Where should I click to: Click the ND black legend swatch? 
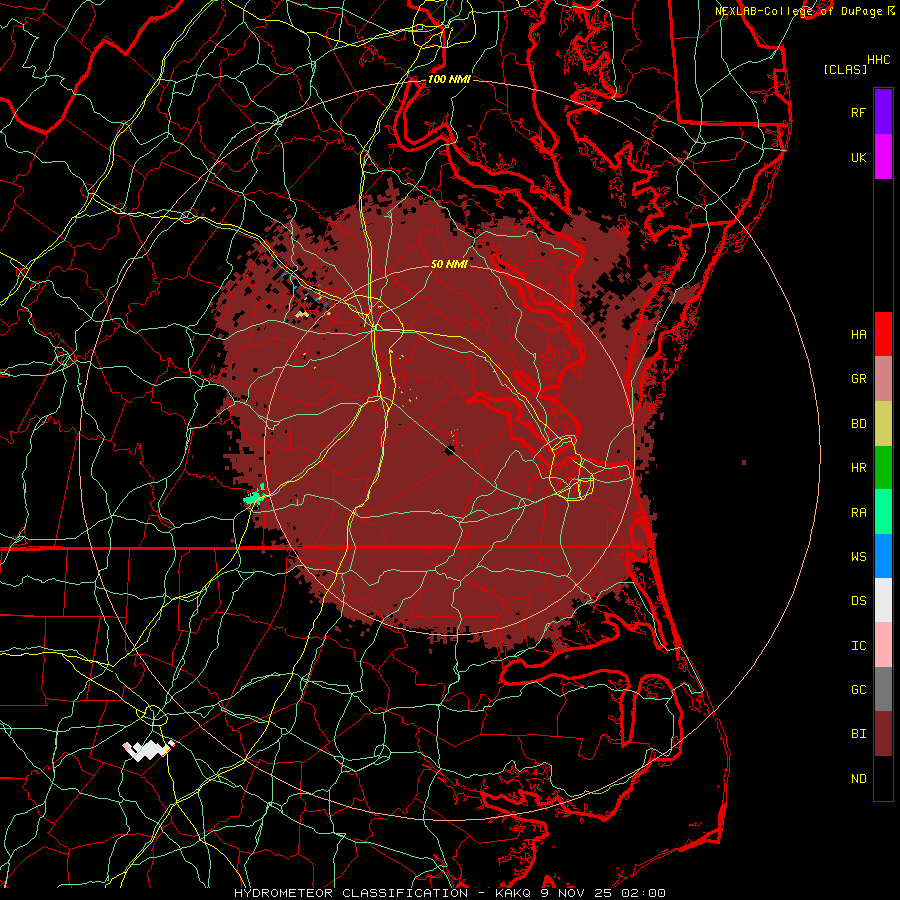click(x=883, y=778)
